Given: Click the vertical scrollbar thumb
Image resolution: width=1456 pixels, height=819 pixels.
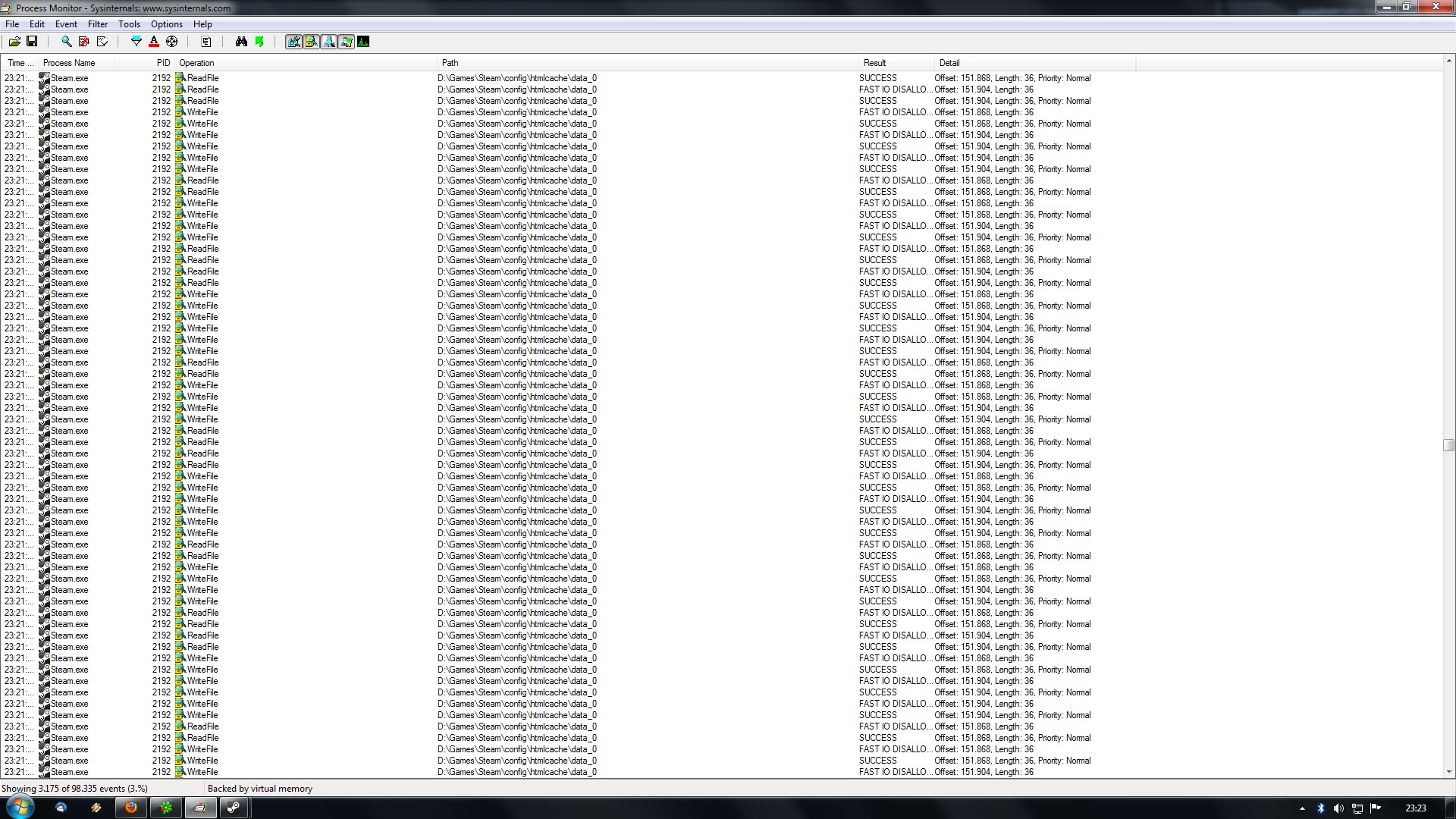Looking at the screenshot, I should click(1448, 445).
